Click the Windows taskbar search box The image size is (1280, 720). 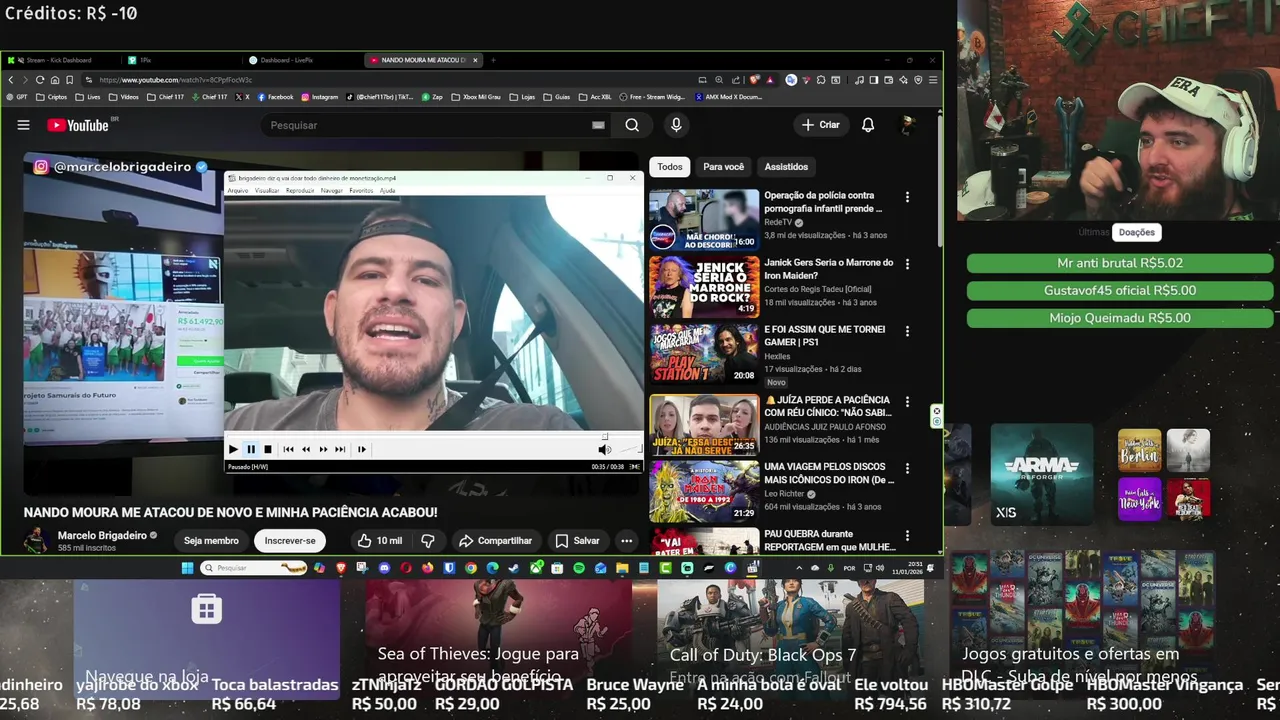253,568
